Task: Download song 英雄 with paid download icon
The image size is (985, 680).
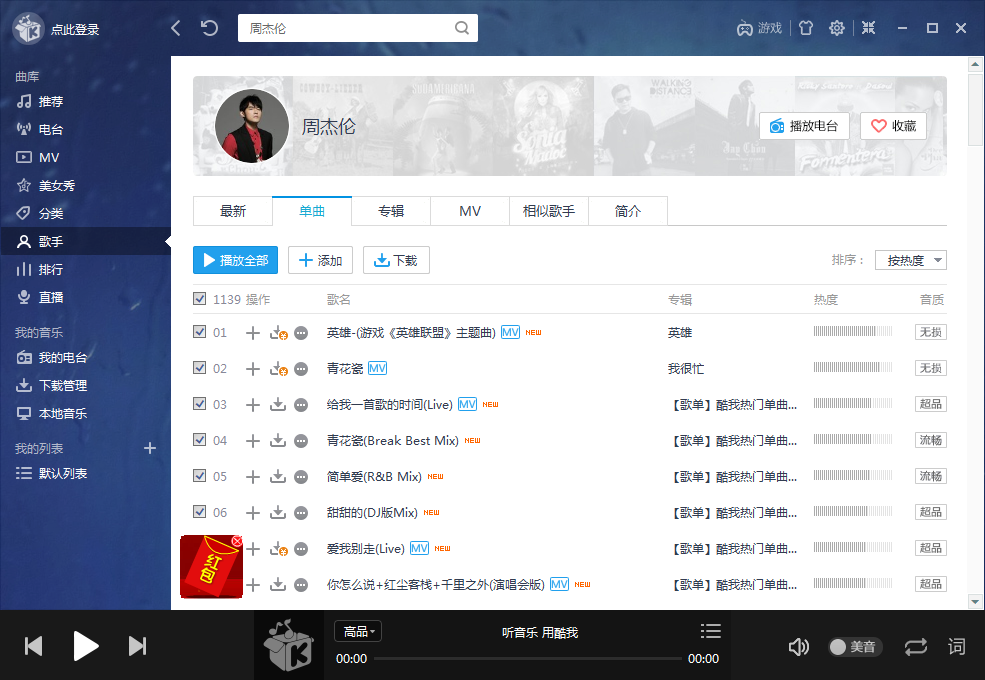Action: click(x=278, y=332)
